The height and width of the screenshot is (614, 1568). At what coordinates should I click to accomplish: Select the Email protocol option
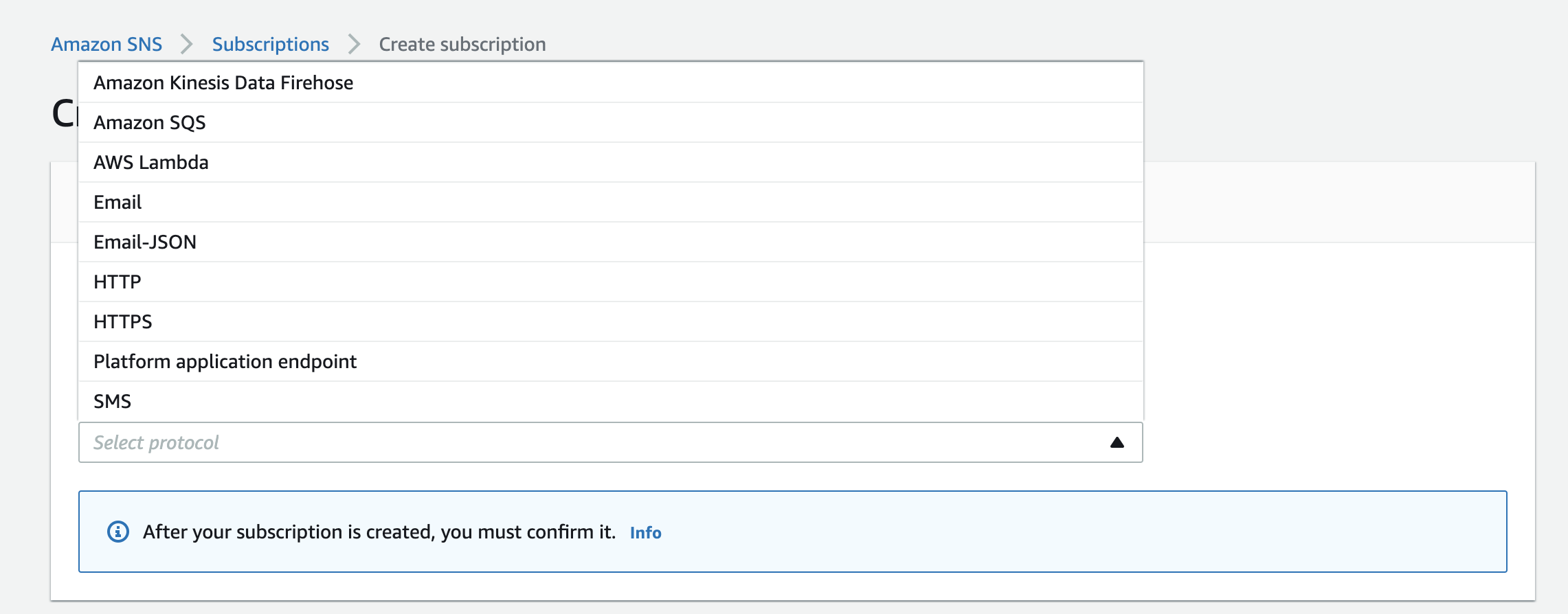click(x=117, y=202)
